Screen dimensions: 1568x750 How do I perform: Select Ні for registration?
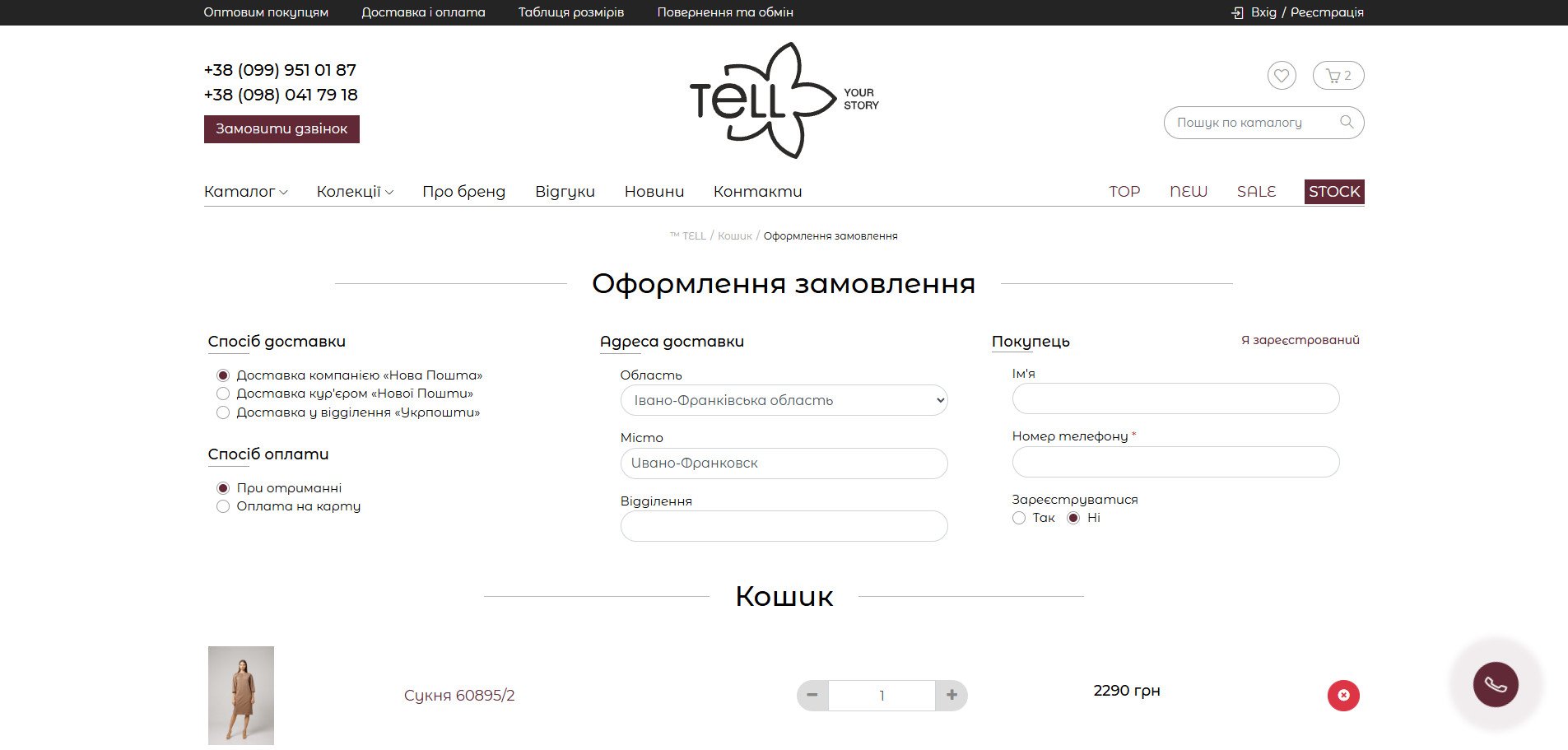(1073, 518)
